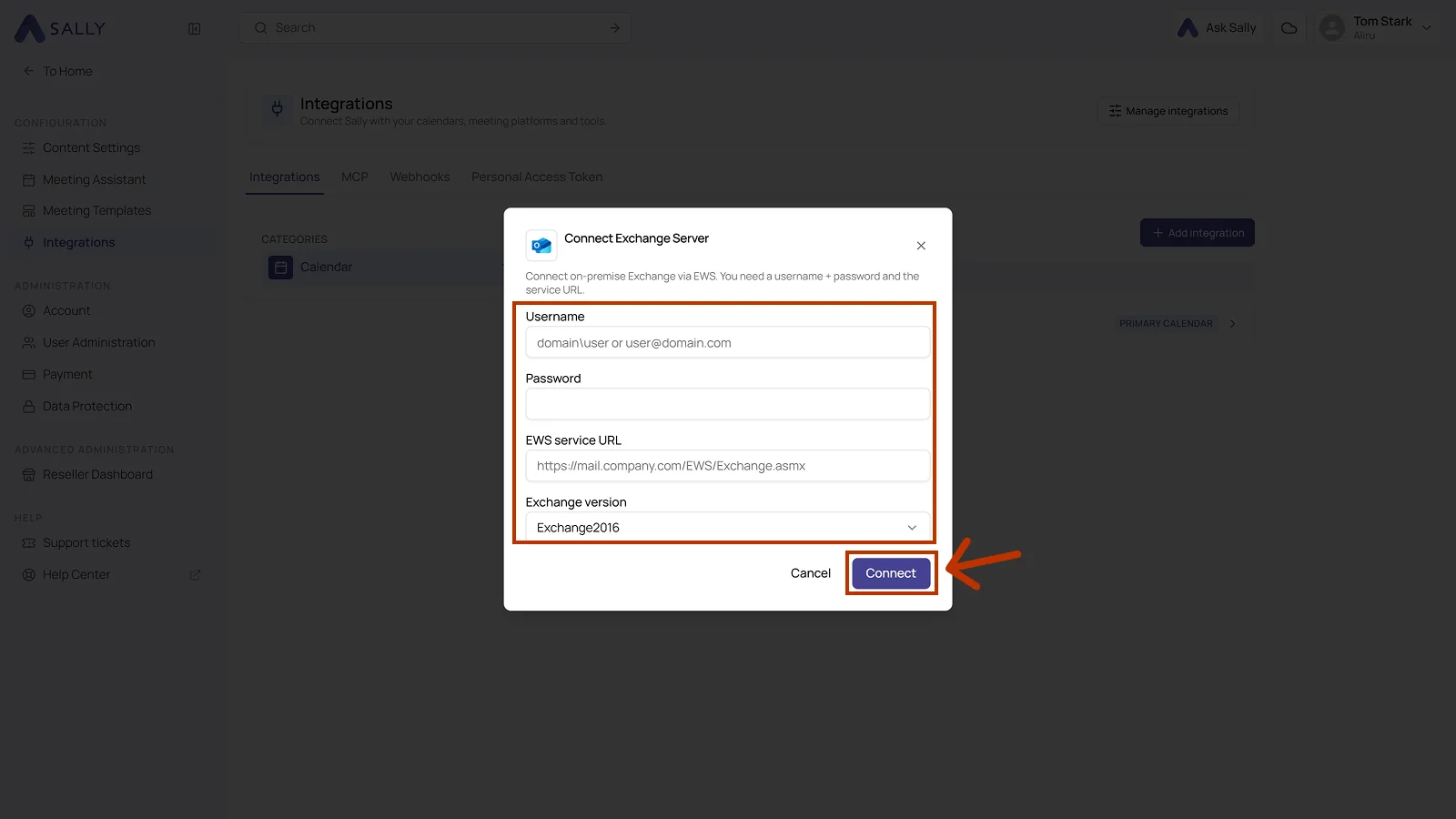The image size is (1456, 819).
Task: Click Reseller Dashboard store icon
Action: click(29, 474)
